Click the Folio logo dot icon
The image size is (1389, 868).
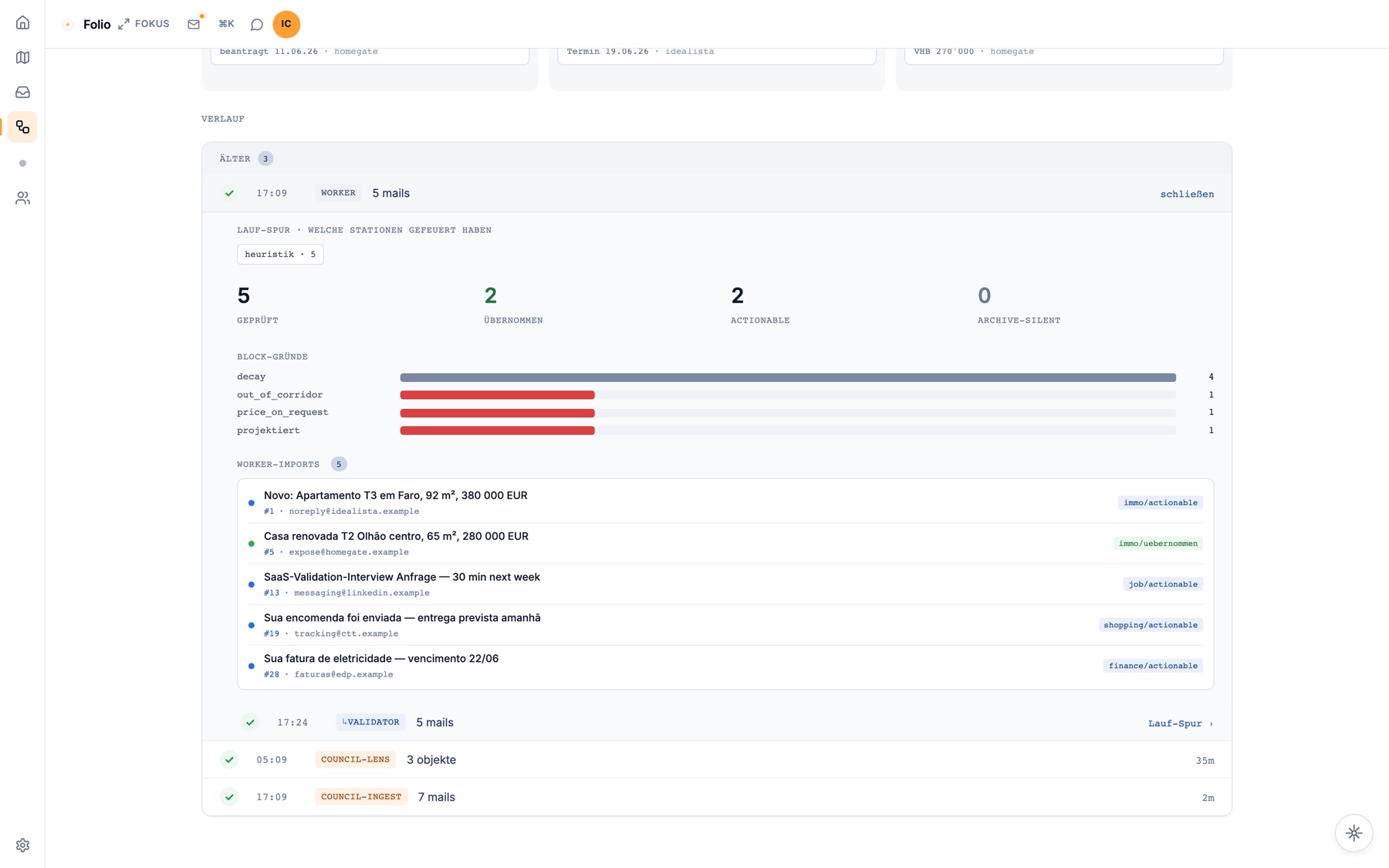(x=68, y=25)
